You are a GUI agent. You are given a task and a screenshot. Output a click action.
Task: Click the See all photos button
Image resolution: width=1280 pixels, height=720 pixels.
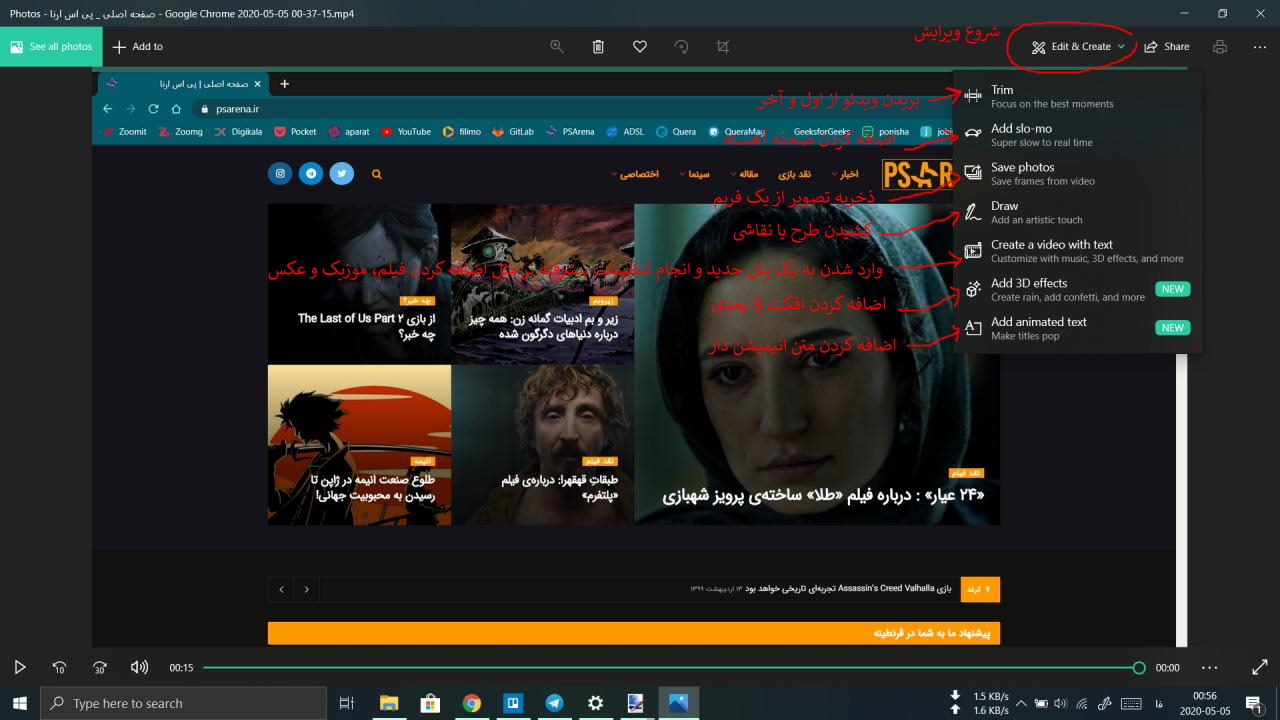pos(51,47)
